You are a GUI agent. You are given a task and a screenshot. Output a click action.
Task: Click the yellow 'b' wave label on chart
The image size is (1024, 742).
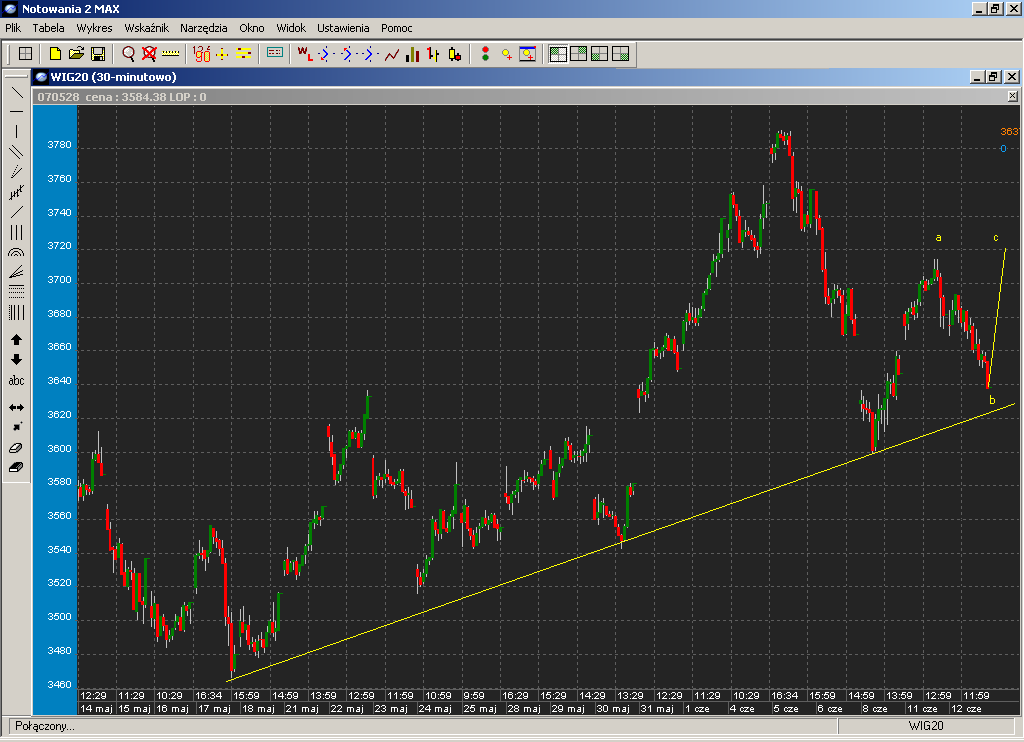(992, 400)
